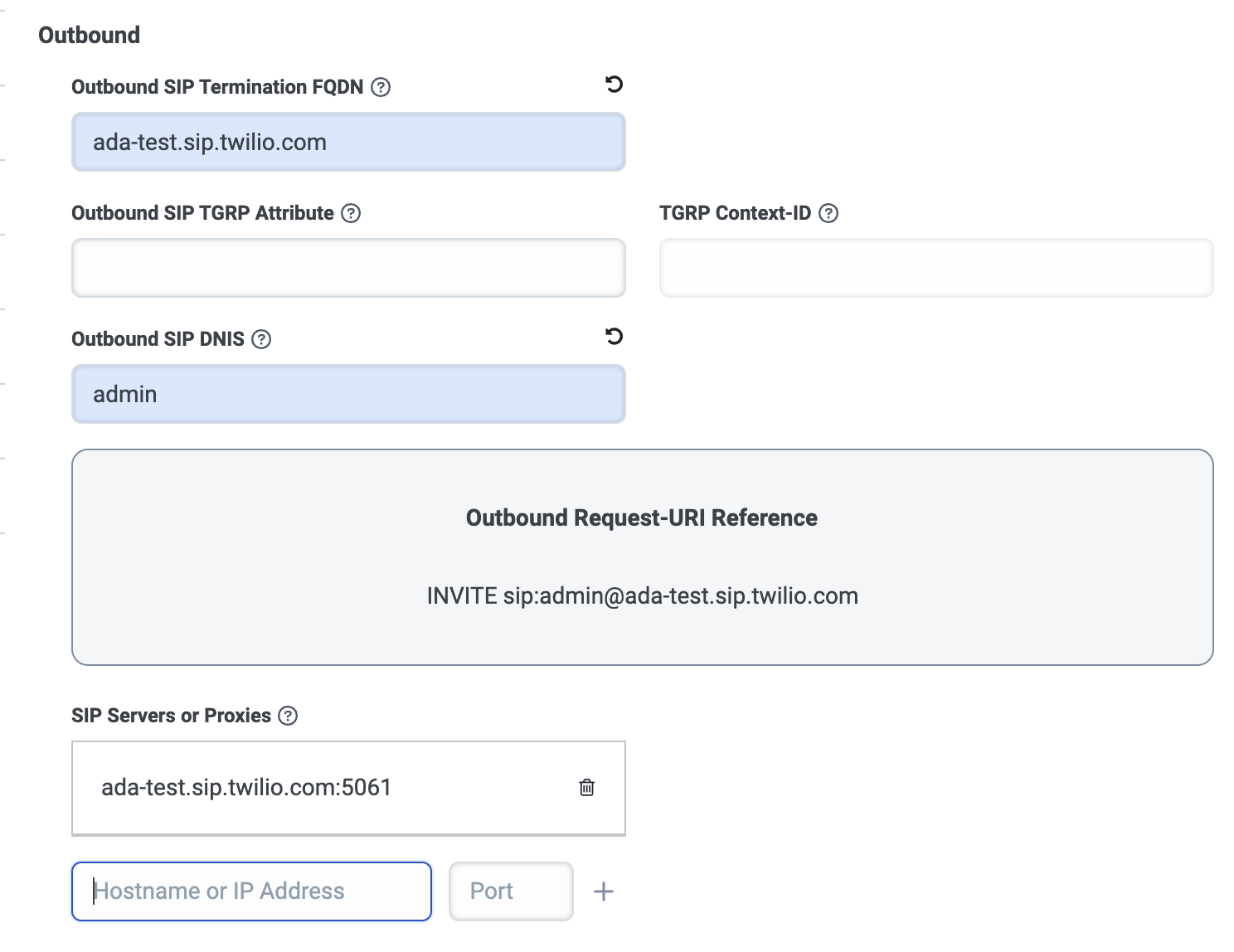Delete the ada-test.sip.twilio.com:5061 server entry

coord(586,788)
